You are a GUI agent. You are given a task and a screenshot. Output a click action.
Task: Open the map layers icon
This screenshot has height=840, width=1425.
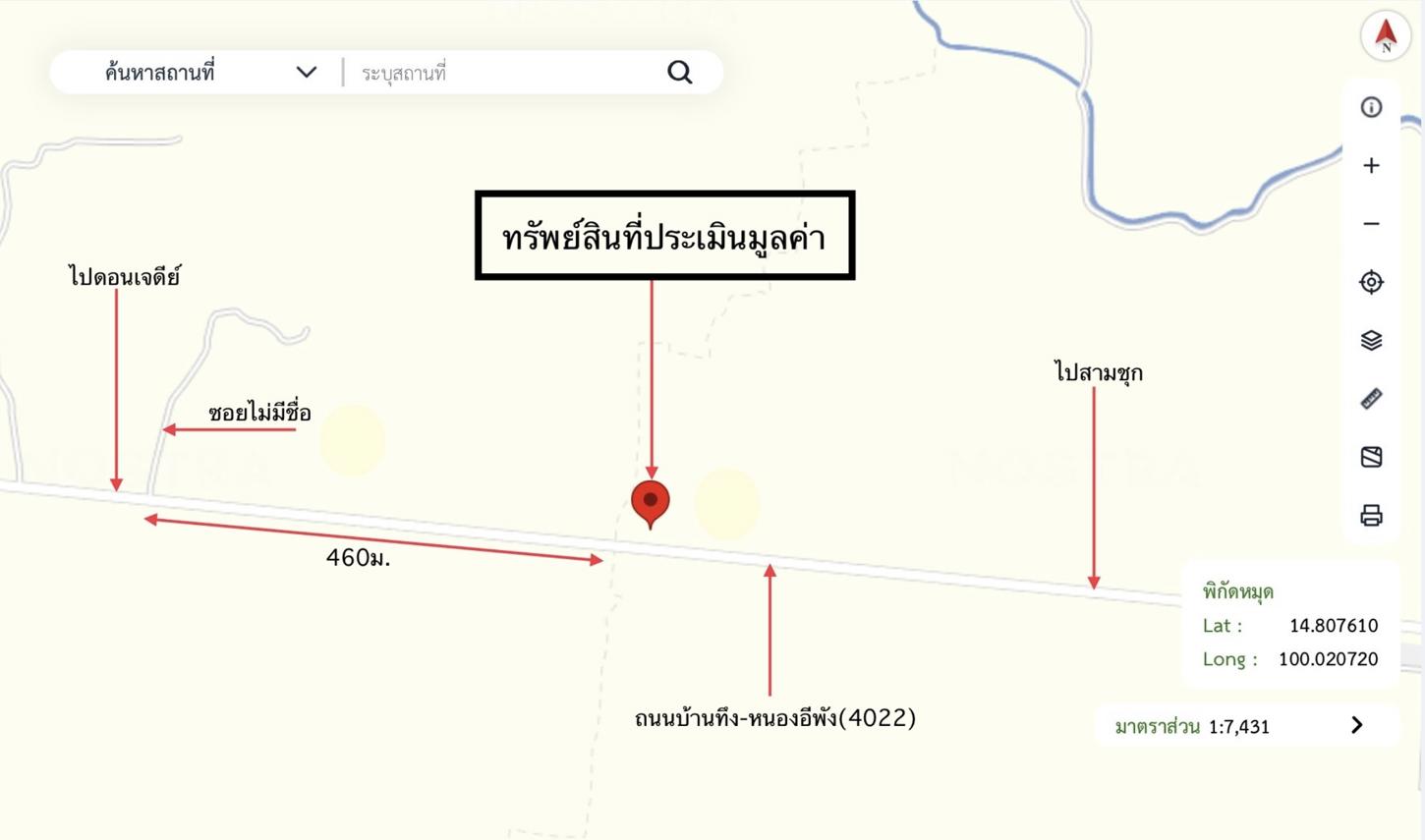point(1371,340)
